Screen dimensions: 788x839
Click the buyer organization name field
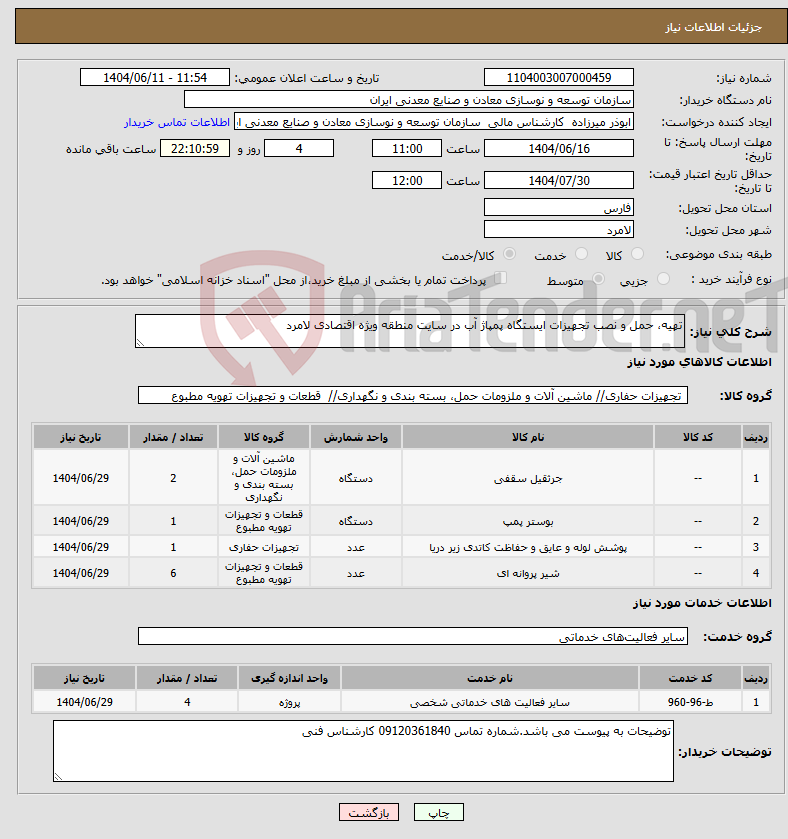(409, 100)
